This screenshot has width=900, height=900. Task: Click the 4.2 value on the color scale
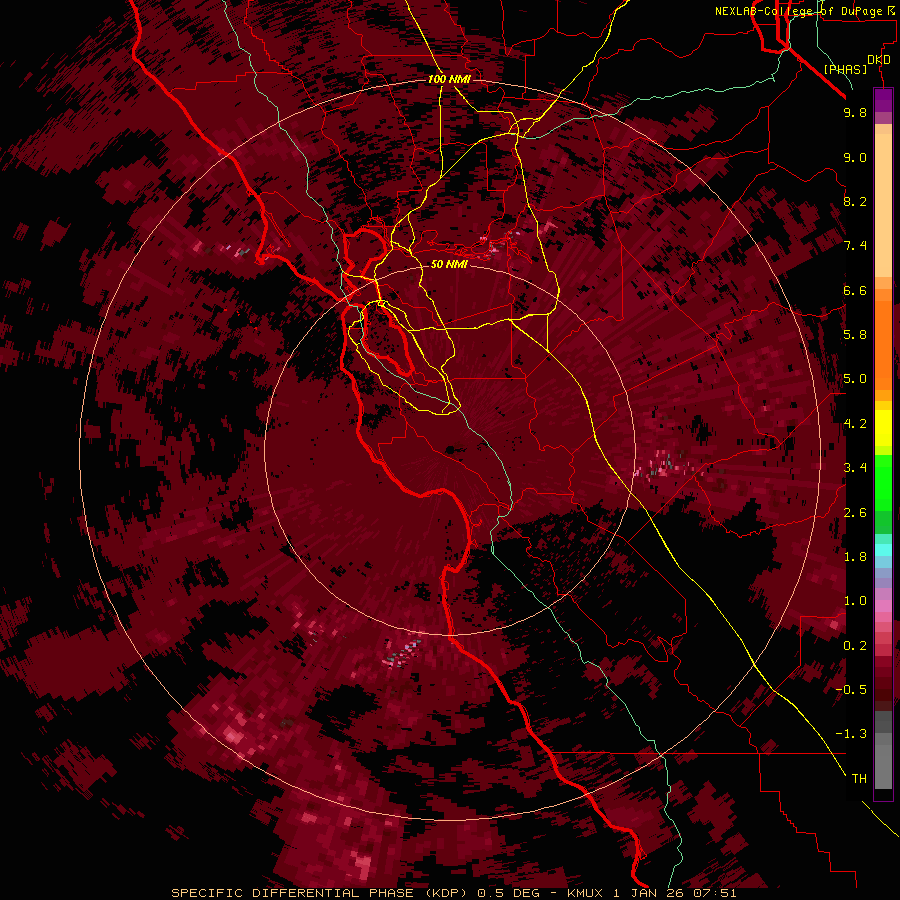click(x=855, y=424)
